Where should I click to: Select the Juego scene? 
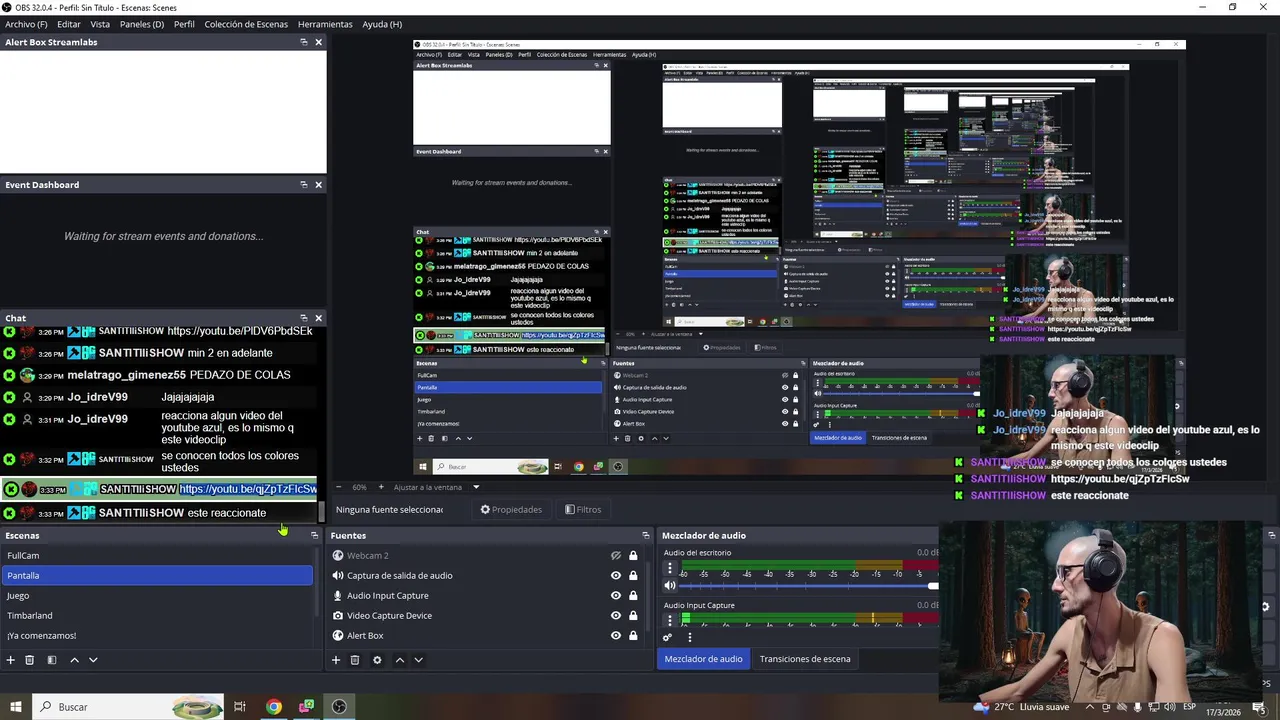pyautogui.click(x=158, y=596)
